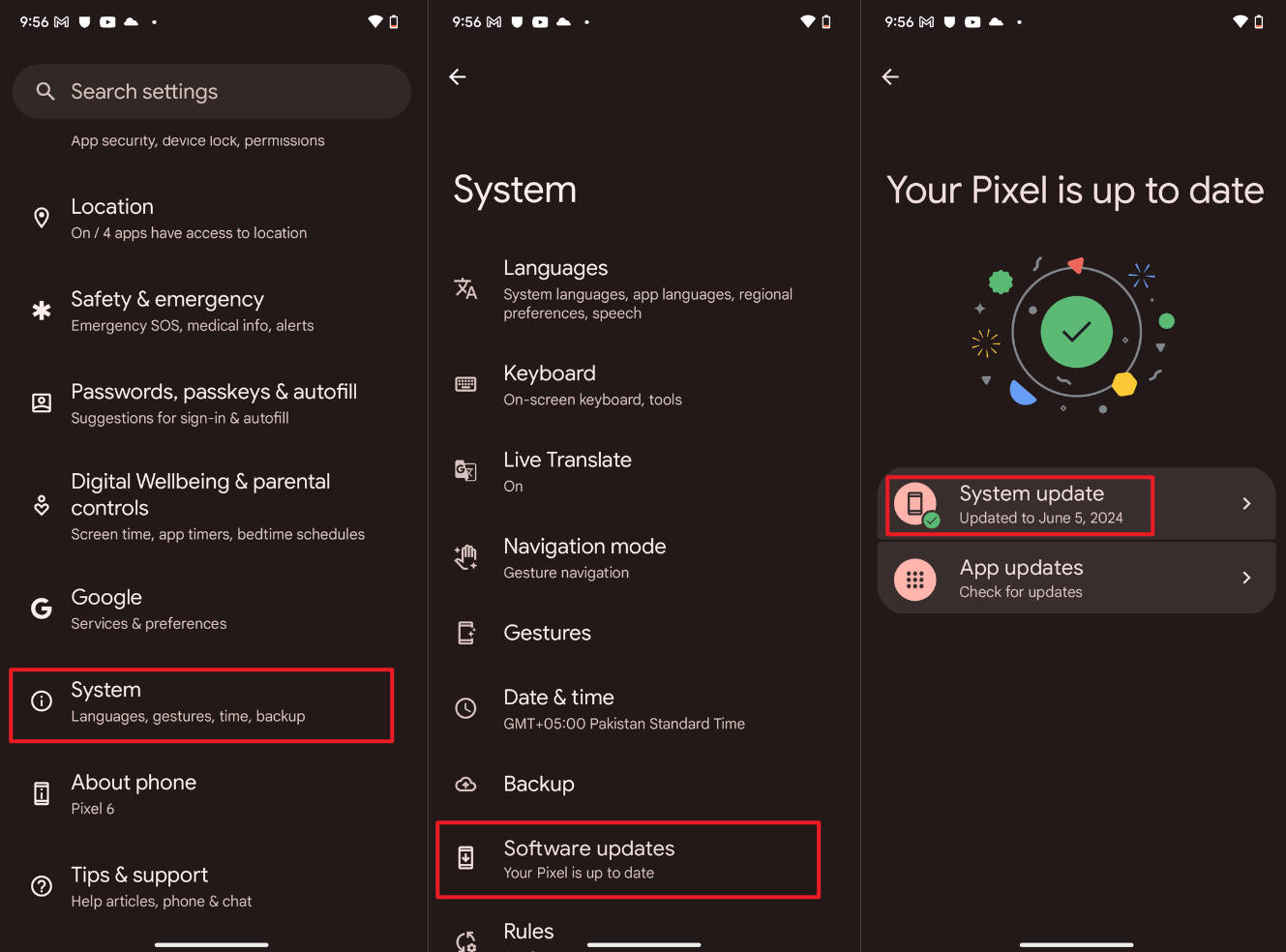Select the Software updates title
Image resolution: width=1286 pixels, height=952 pixels.
click(589, 848)
